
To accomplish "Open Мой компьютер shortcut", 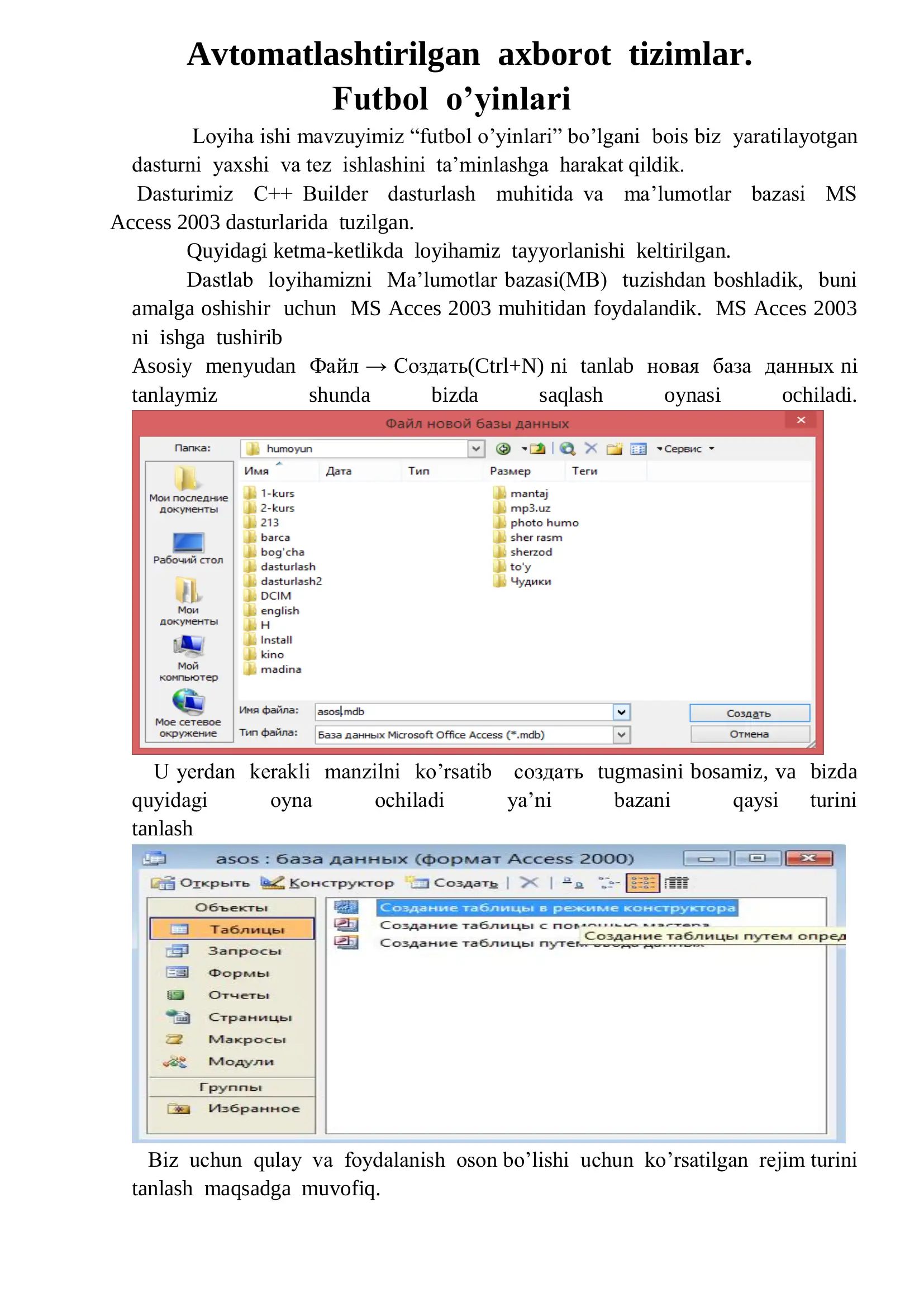I will coord(188,658).
